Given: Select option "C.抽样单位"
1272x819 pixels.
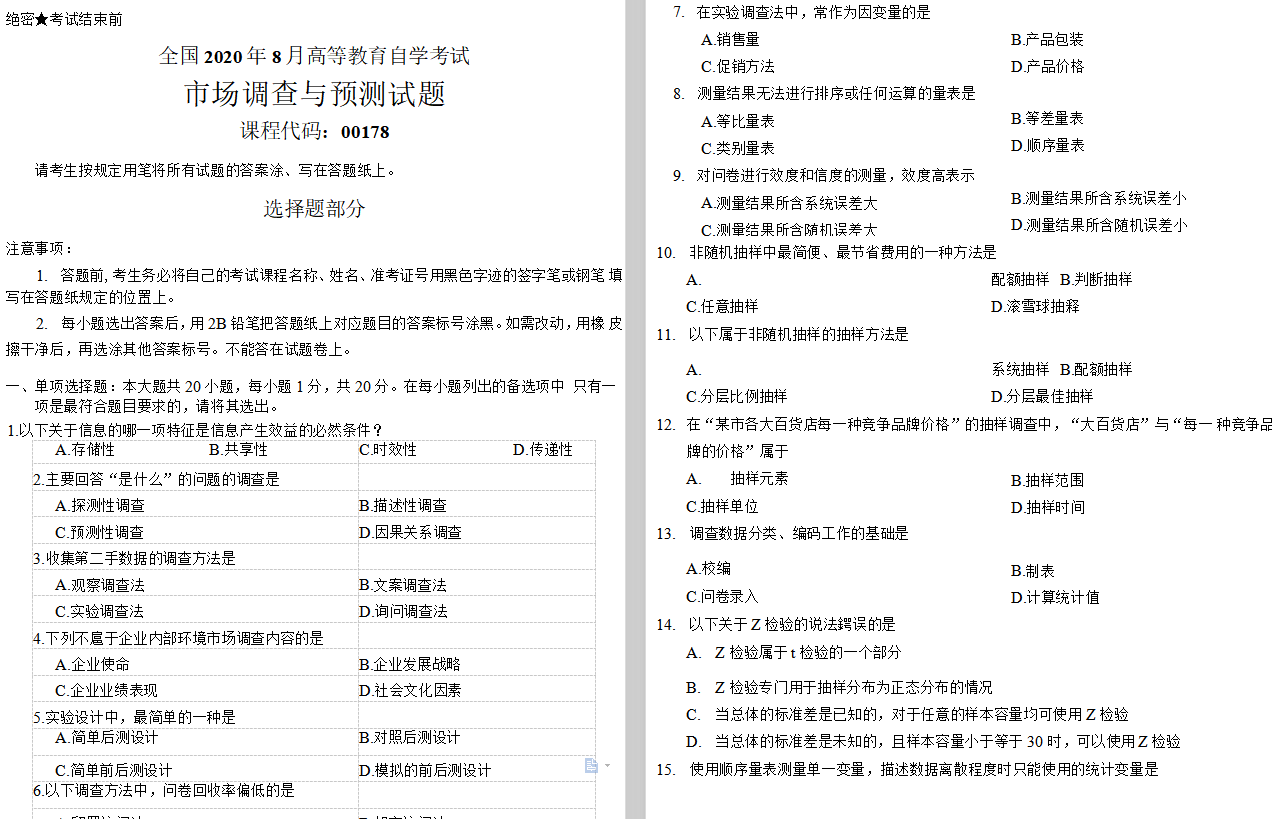Looking at the screenshot, I should [x=722, y=507].
